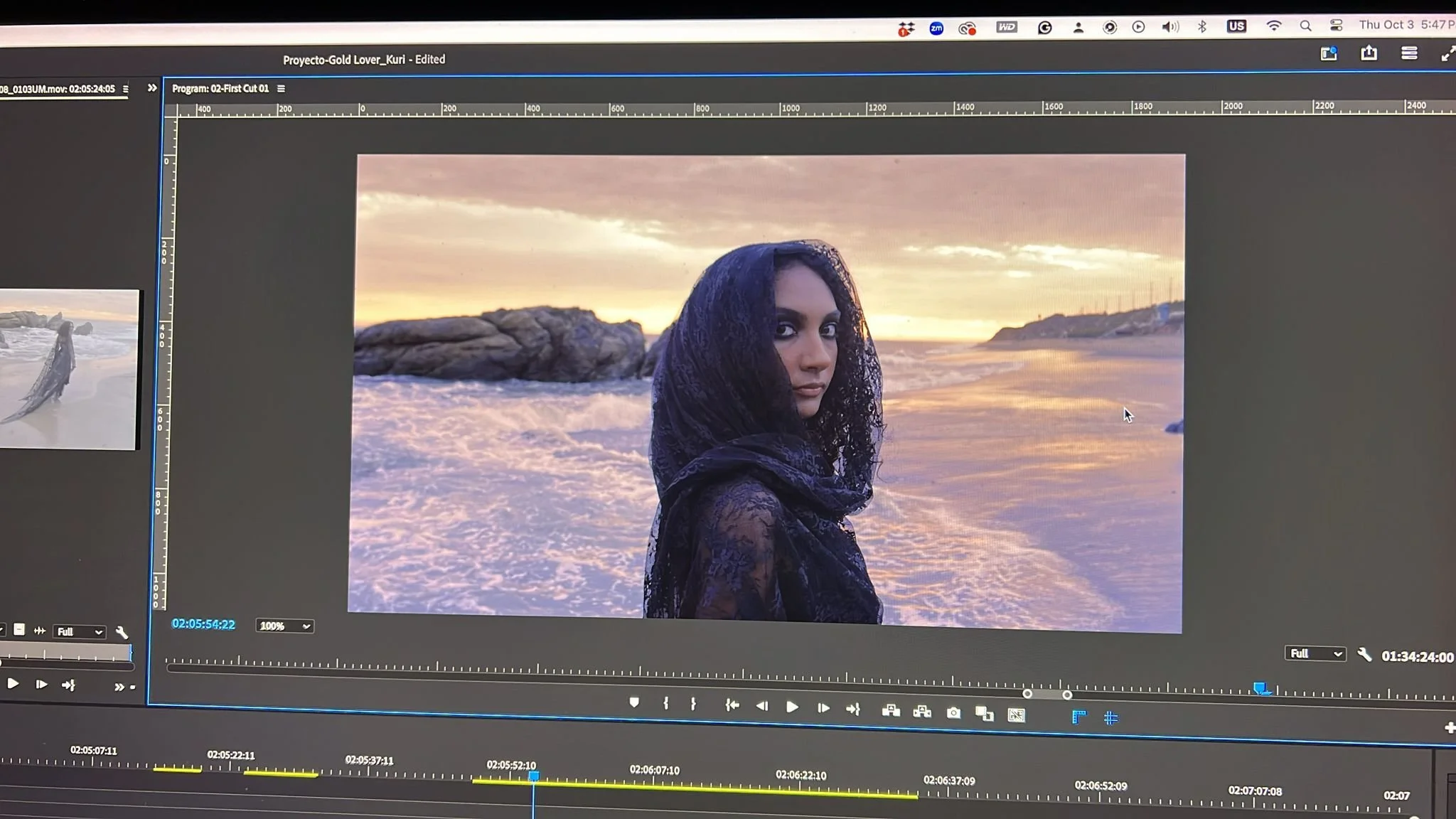Open Program Monitor wrench settings
1456x819 pixels.
click(1364, 655)
